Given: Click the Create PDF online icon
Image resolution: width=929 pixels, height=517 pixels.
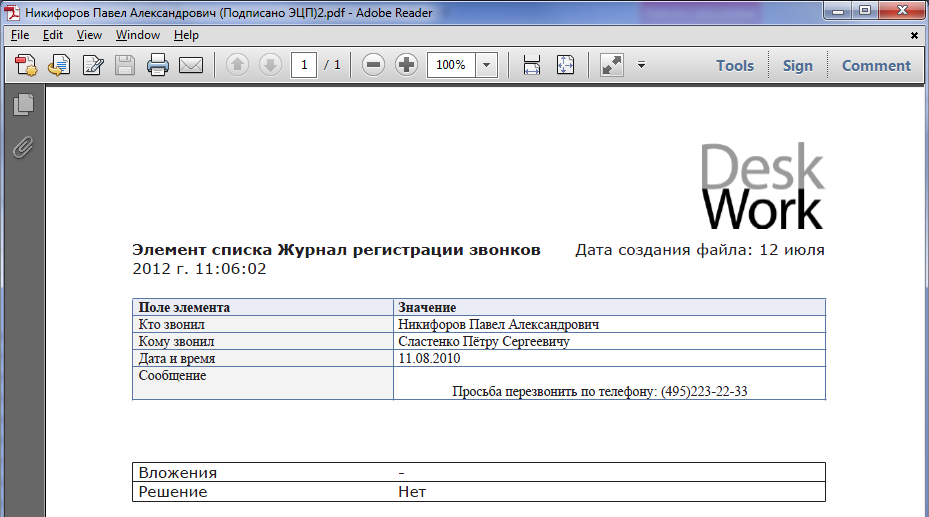Looking at the screenshot, I should [x=25, y=65].
